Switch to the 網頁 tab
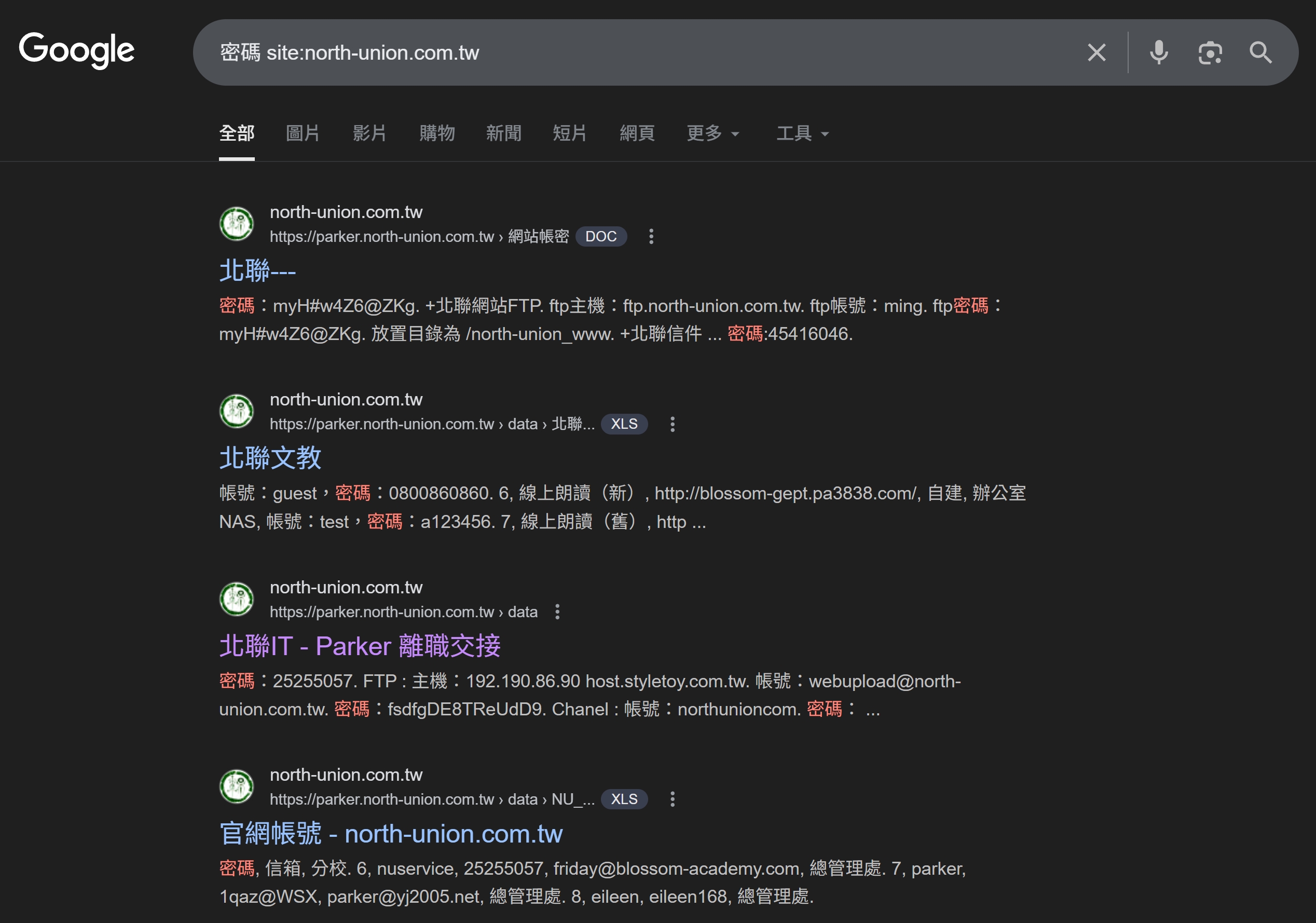This screenshot has height=923, width=1316. click(637, 133)
